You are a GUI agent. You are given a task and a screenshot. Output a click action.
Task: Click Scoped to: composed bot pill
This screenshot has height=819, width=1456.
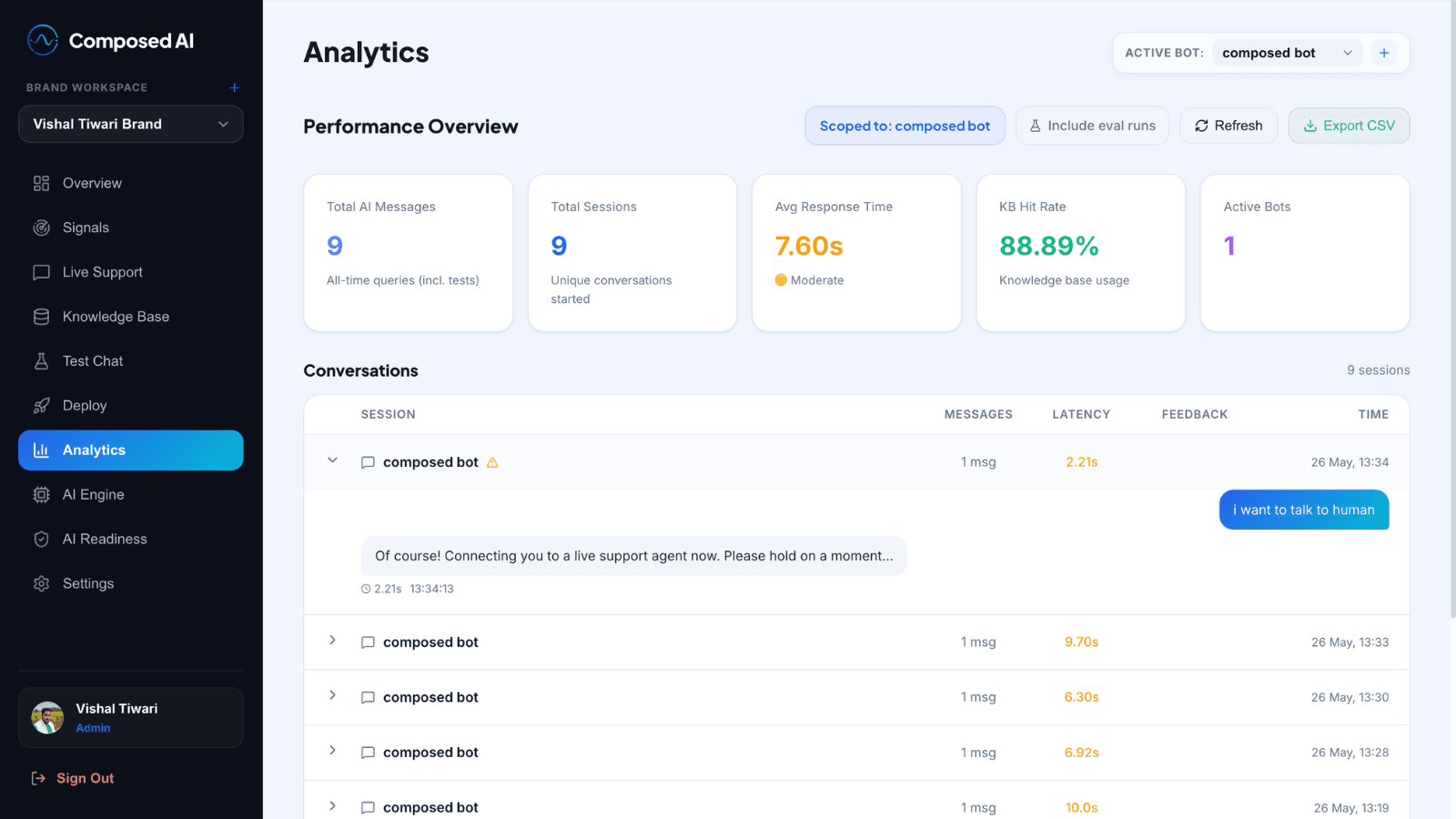(905, 126)
